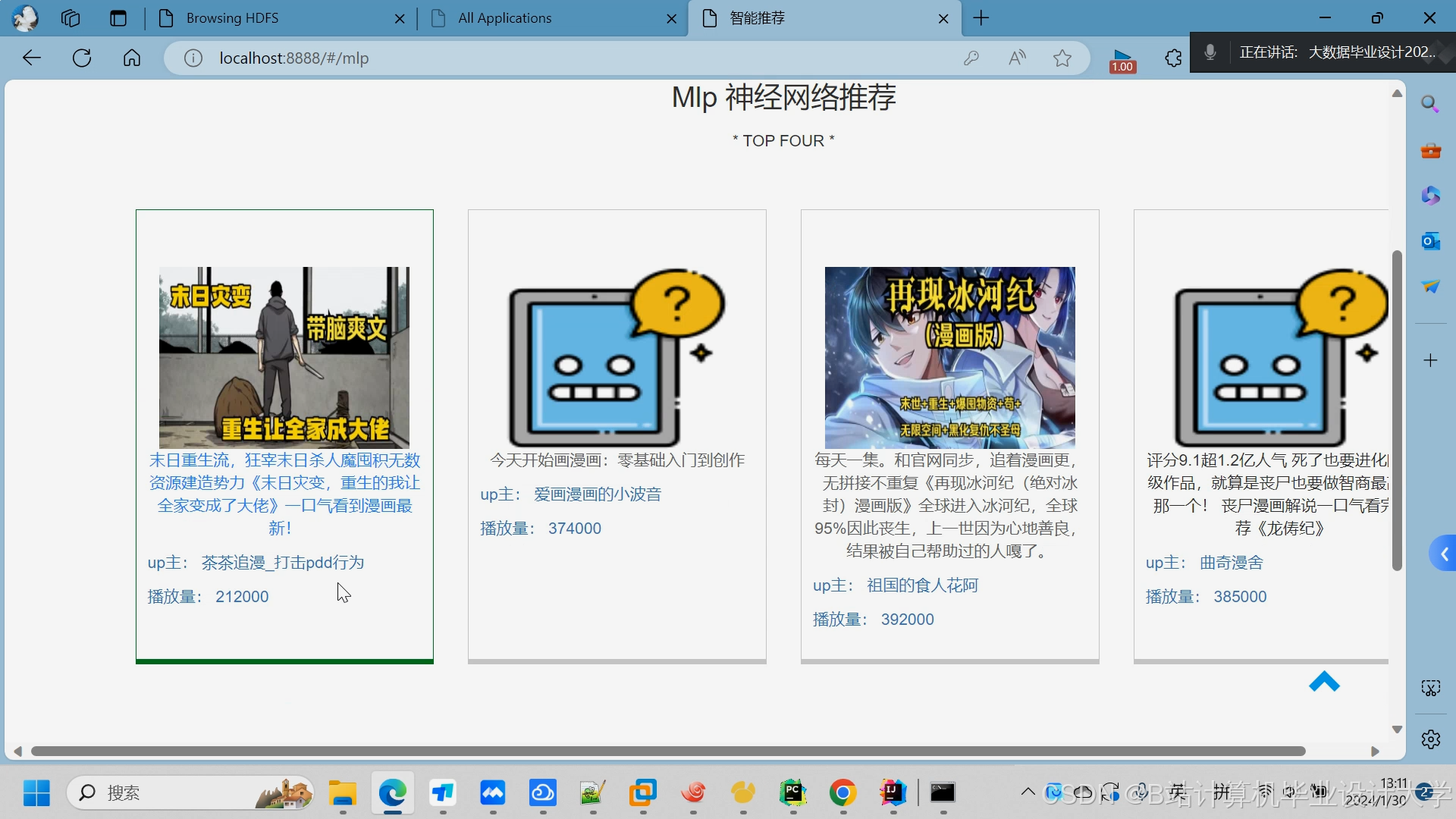Open PyCharm from the taskbar

pos(792,793)
